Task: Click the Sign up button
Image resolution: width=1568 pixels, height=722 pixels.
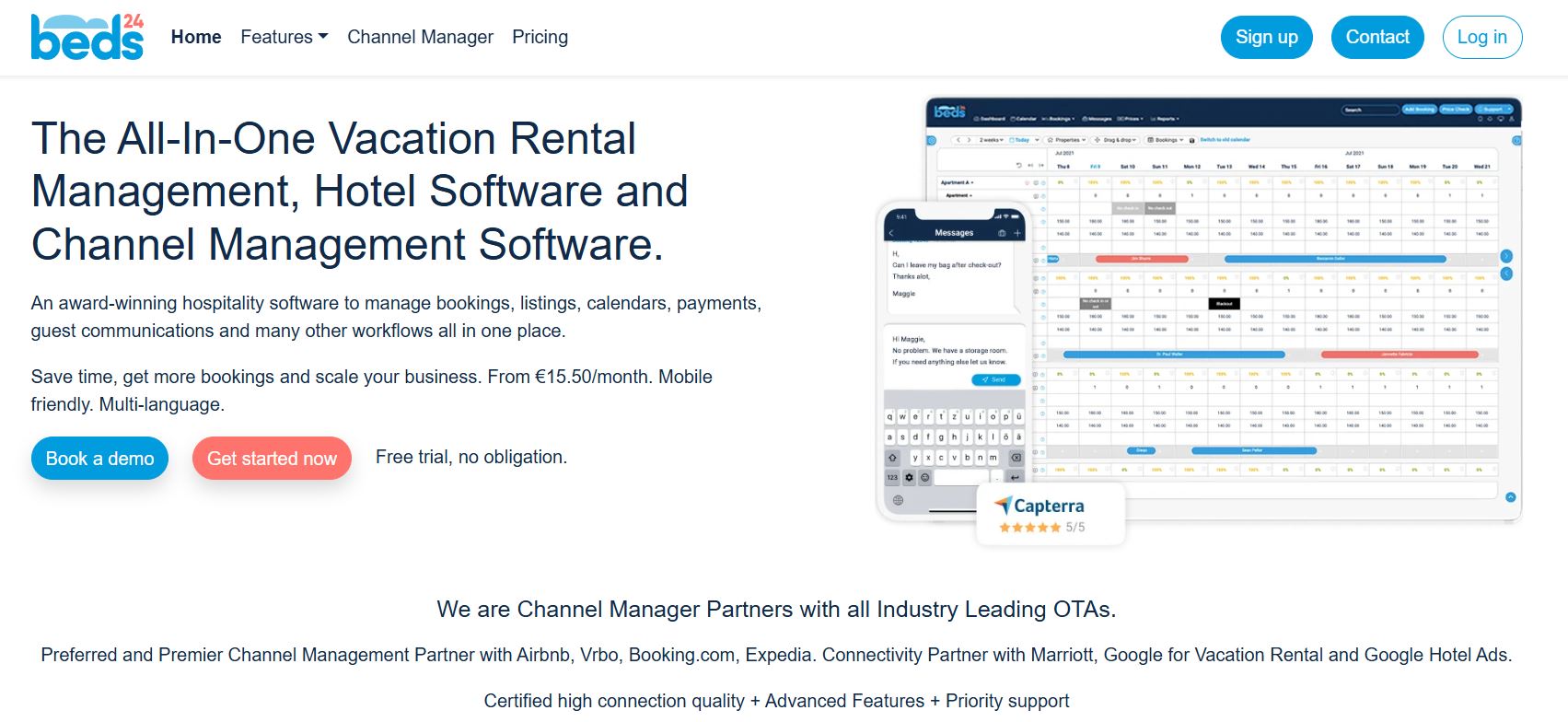Action: (1266, 37)
